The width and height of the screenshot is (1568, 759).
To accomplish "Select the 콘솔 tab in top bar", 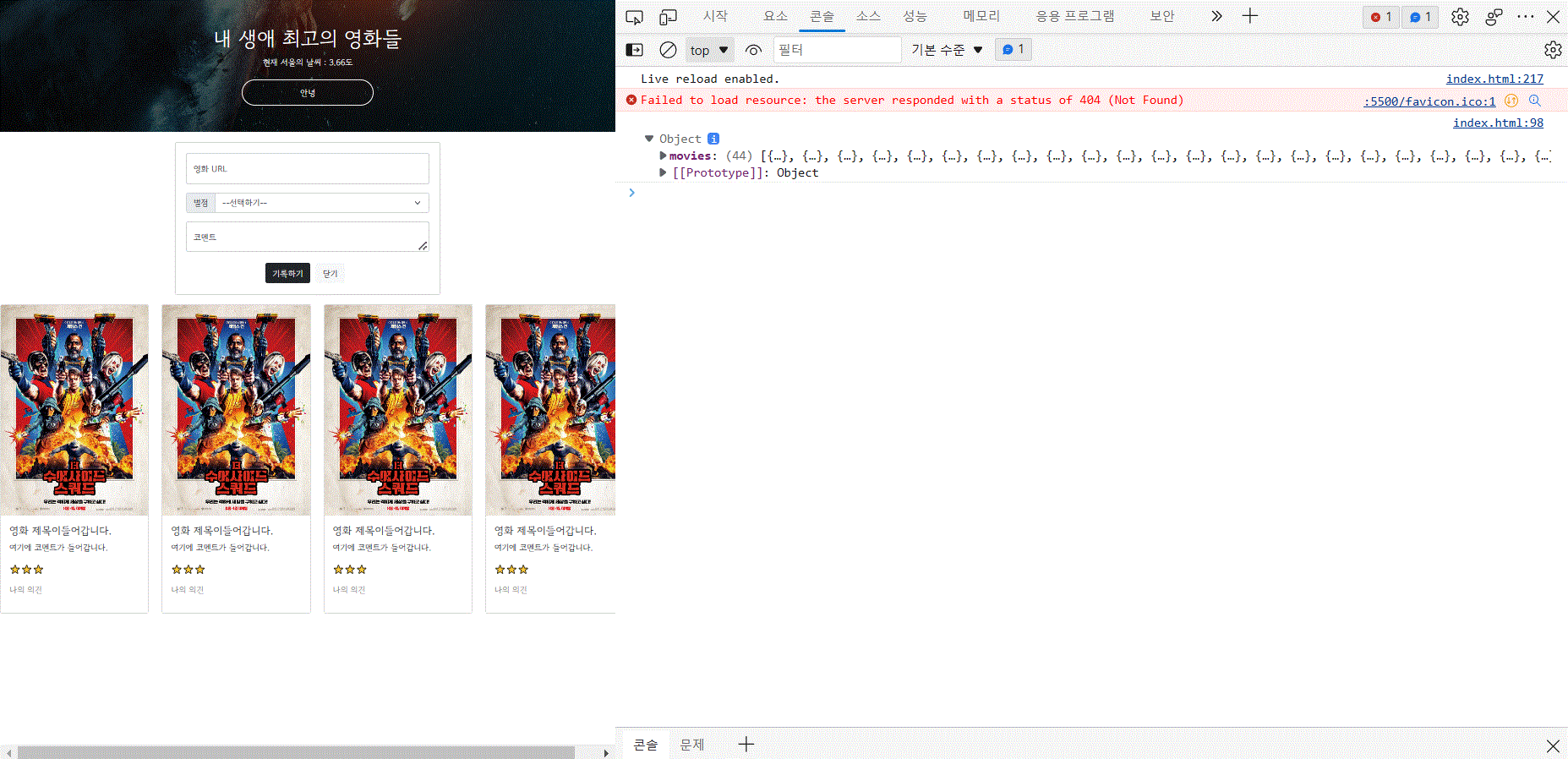I will click(x=822, y=16).
